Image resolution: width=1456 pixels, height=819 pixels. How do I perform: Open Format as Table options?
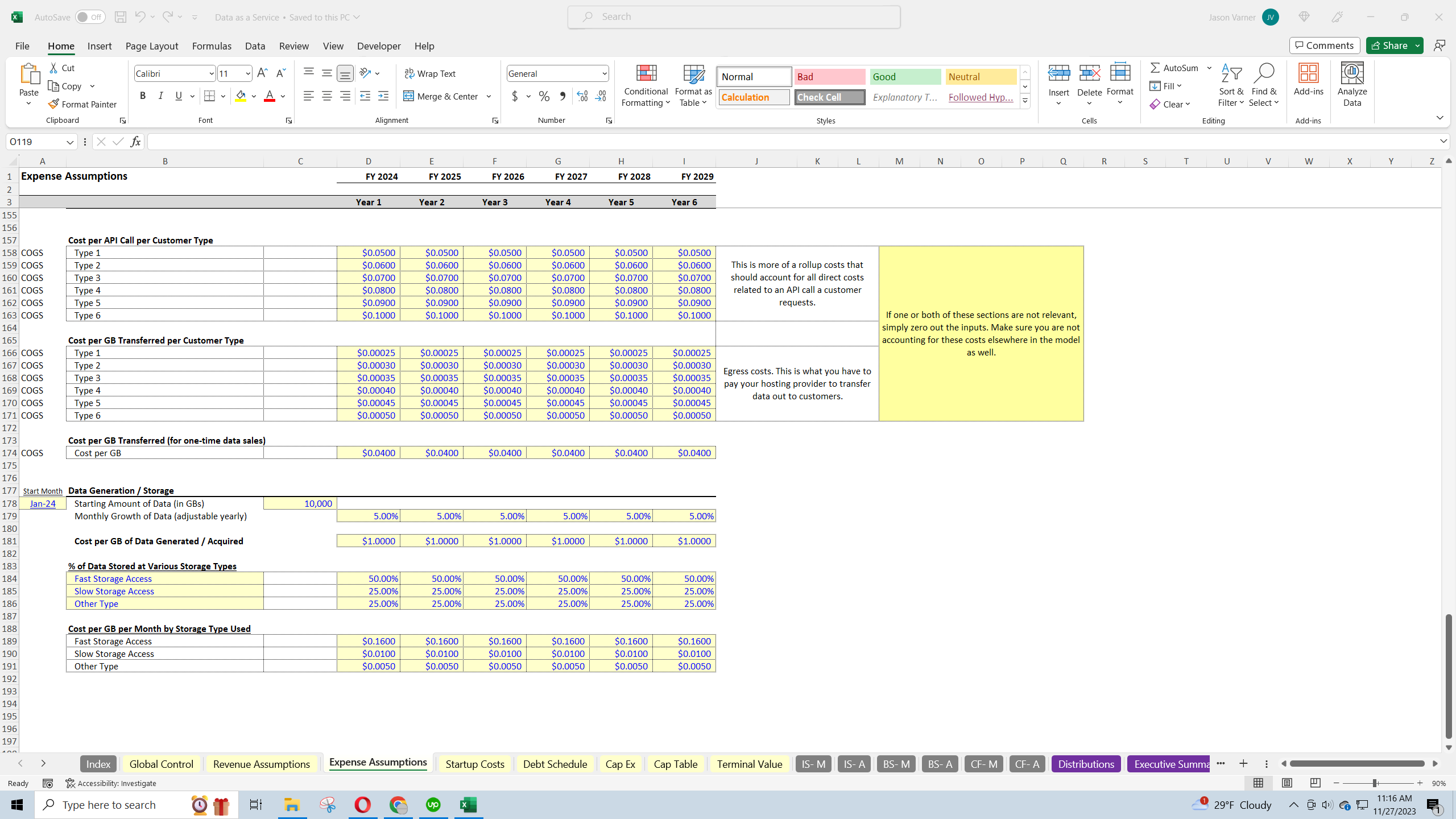[692, 85]
